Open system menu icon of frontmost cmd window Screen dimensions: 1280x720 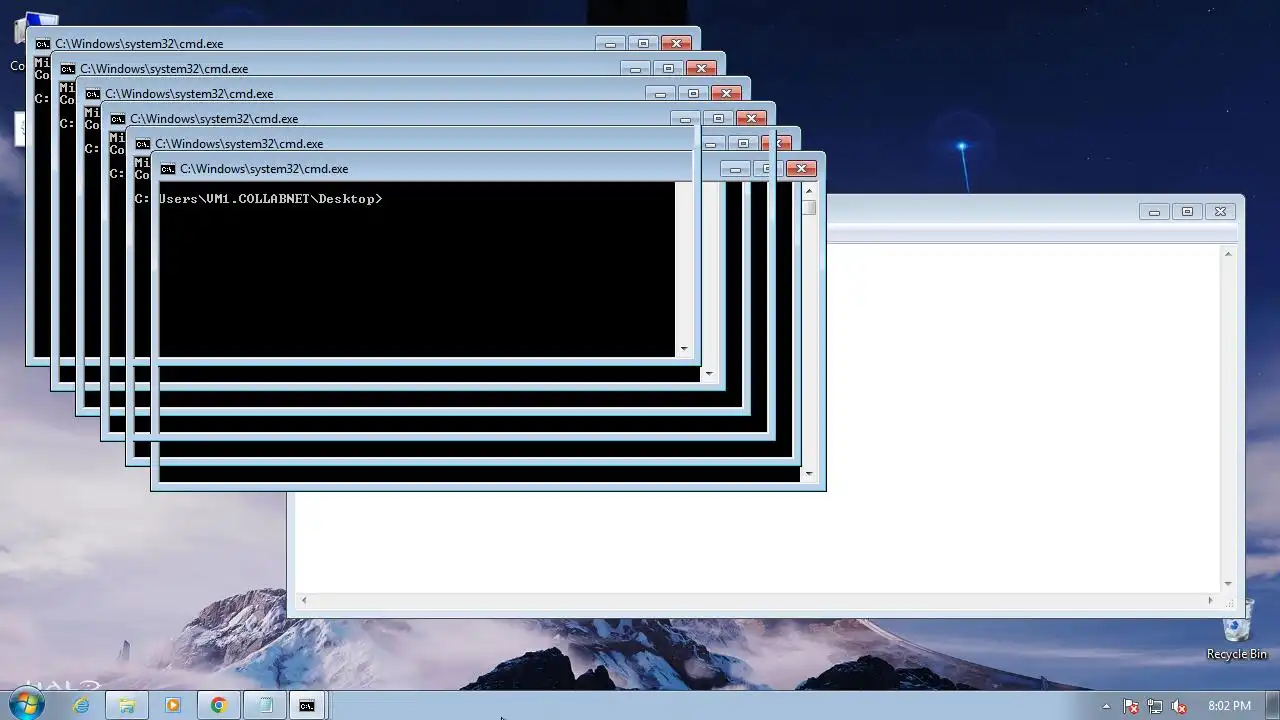[x=168, y=169]
